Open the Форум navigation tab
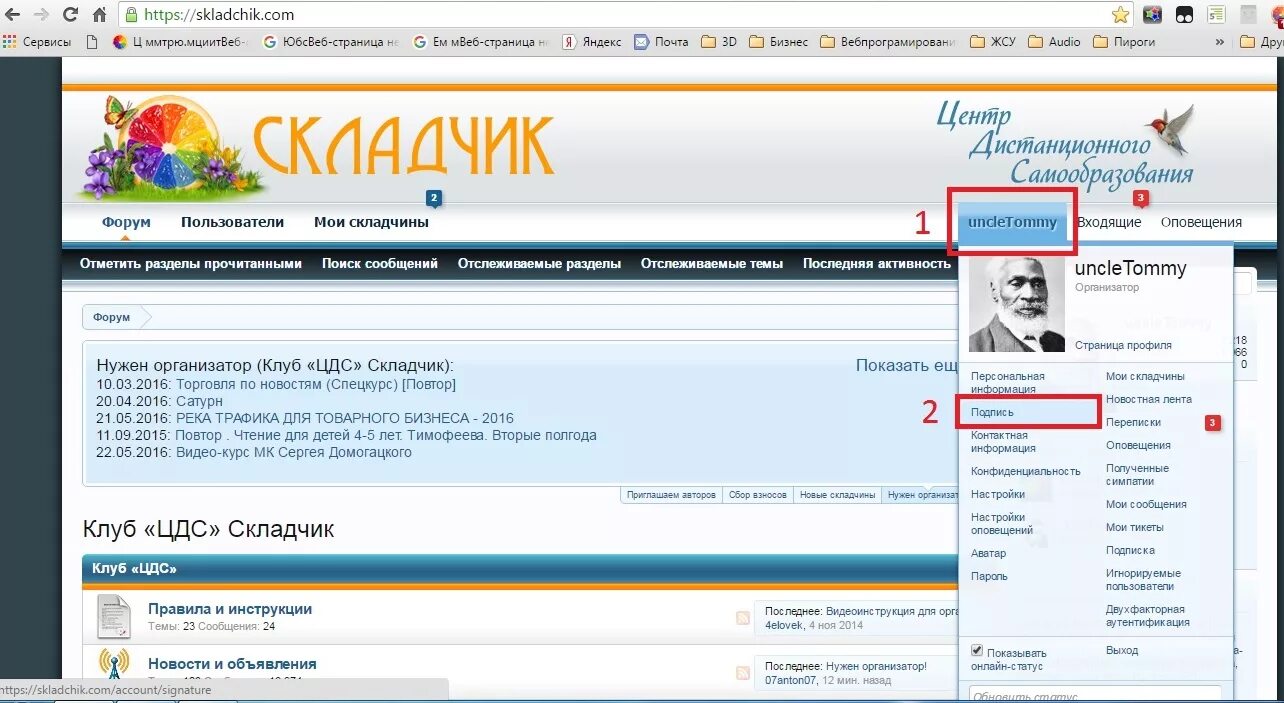The height and width of the screenshot is (703, 1284). click(x=126, y=222)
